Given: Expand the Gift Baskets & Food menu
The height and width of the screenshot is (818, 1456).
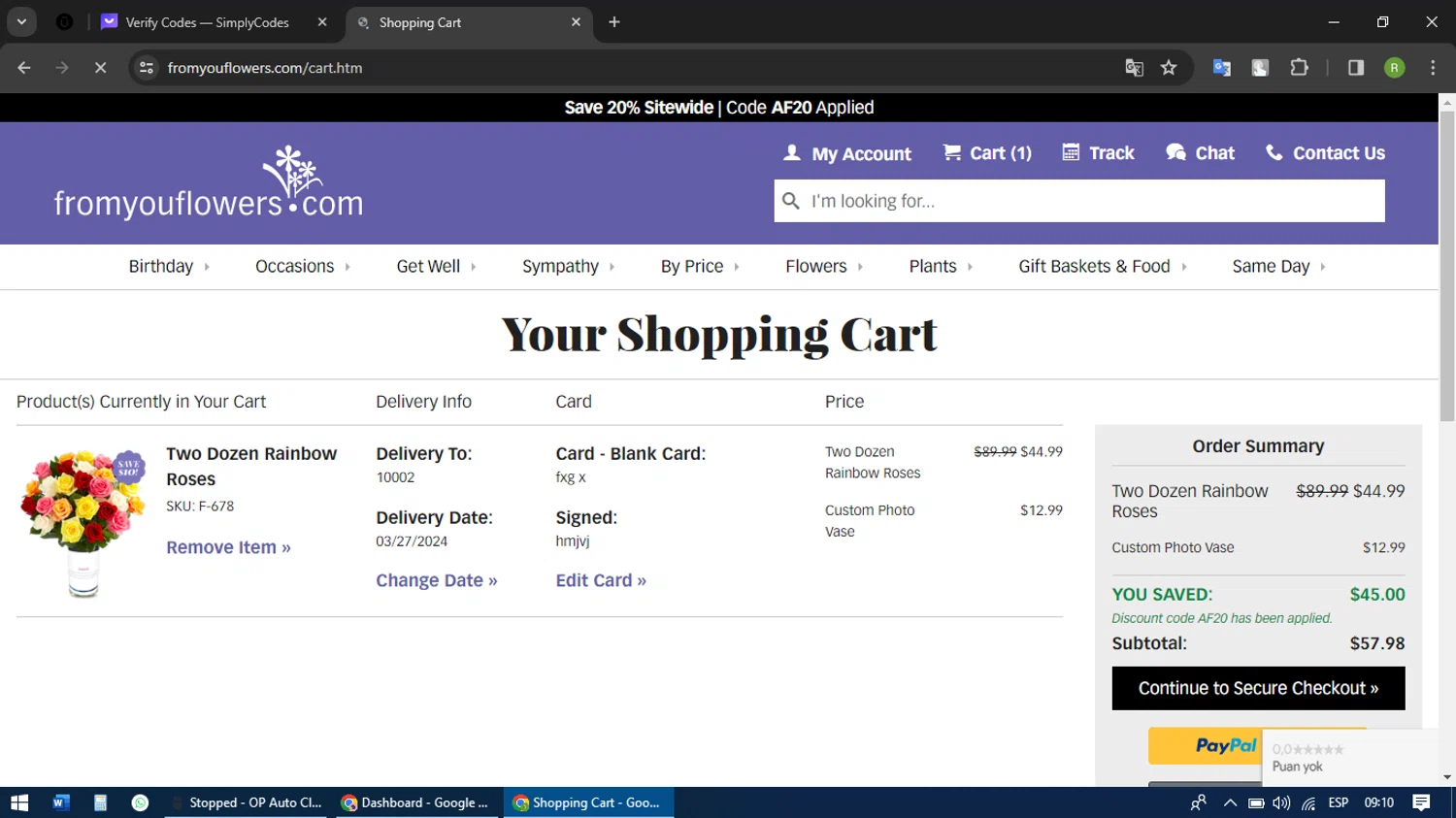Looking at the screenshot, I should click(1103, 266).
